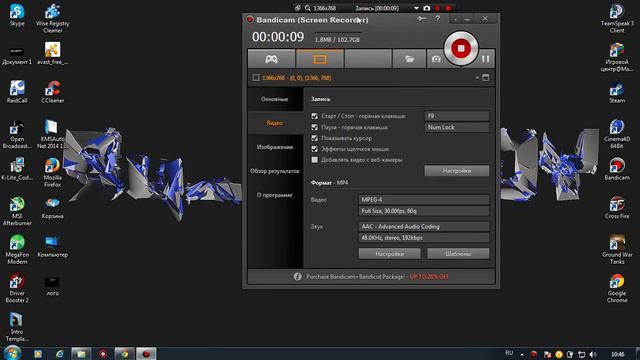Viewport: 640px width, 360px height.
Task: Toggle mouse click effects checkbox
Action: (x=314, y=149)
